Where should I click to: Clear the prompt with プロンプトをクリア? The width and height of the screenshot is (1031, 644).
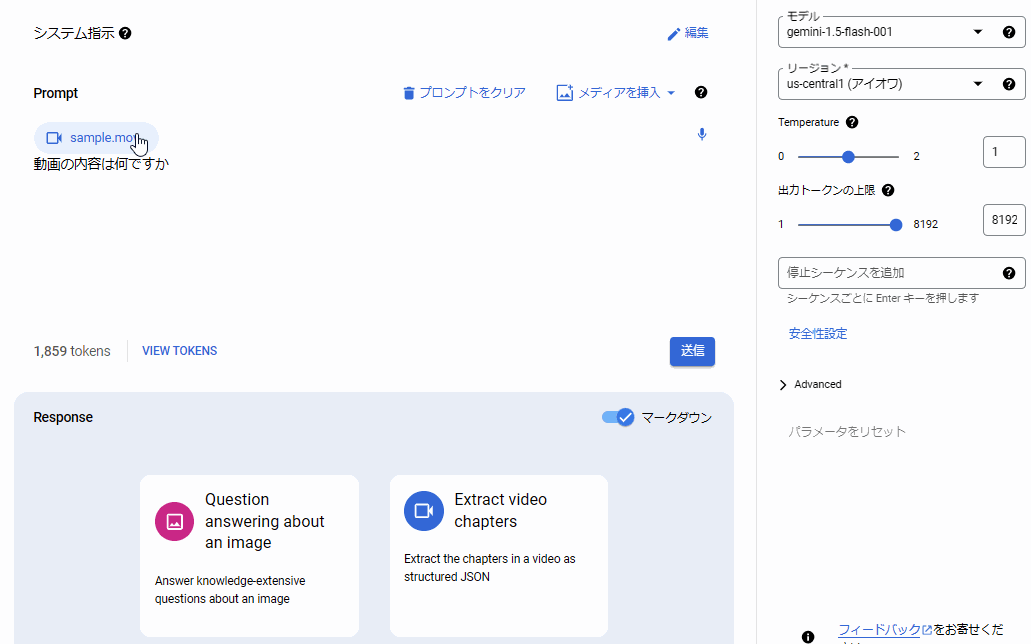tap(463, 93)
